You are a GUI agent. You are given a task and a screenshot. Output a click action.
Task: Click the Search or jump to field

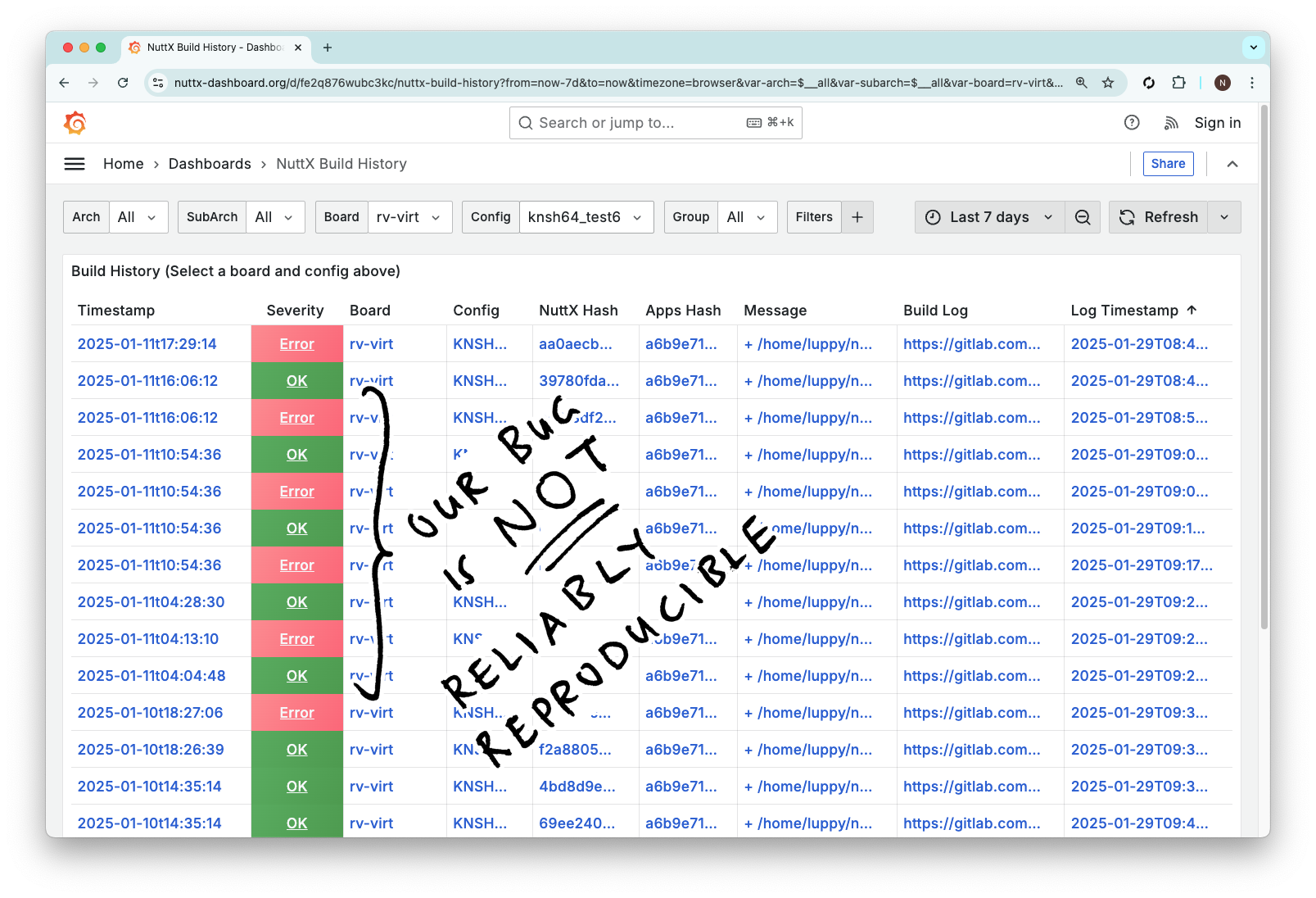tap(655, 123)
